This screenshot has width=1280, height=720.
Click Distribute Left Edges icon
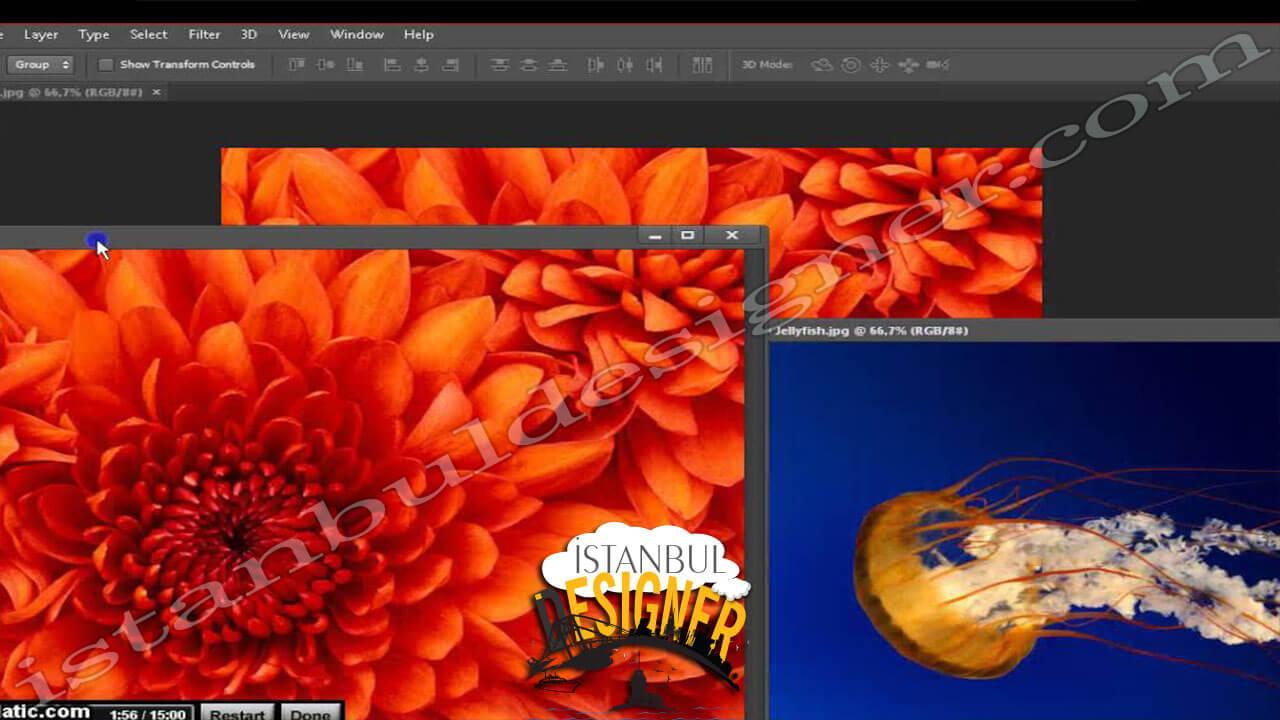[596, 65]
